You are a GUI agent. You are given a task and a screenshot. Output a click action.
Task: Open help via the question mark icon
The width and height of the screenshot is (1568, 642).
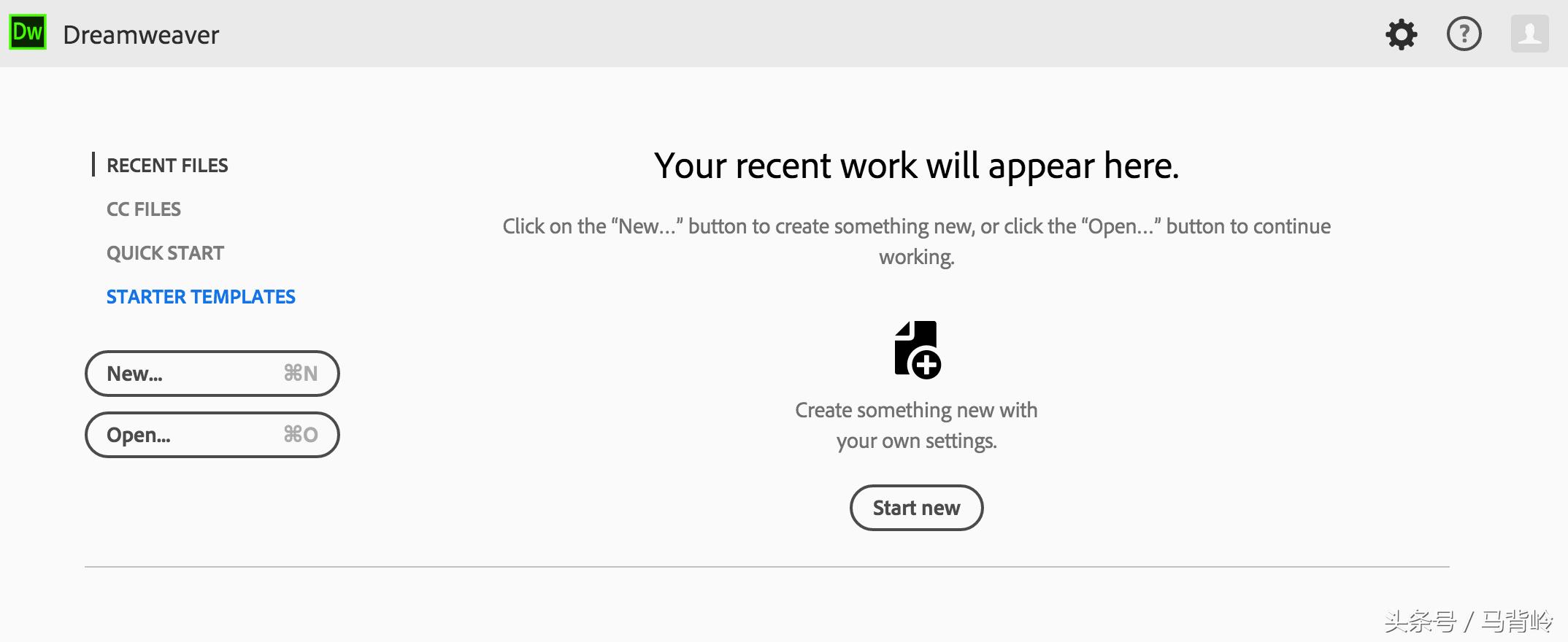pyautogui.click(x=1464, y=34)
